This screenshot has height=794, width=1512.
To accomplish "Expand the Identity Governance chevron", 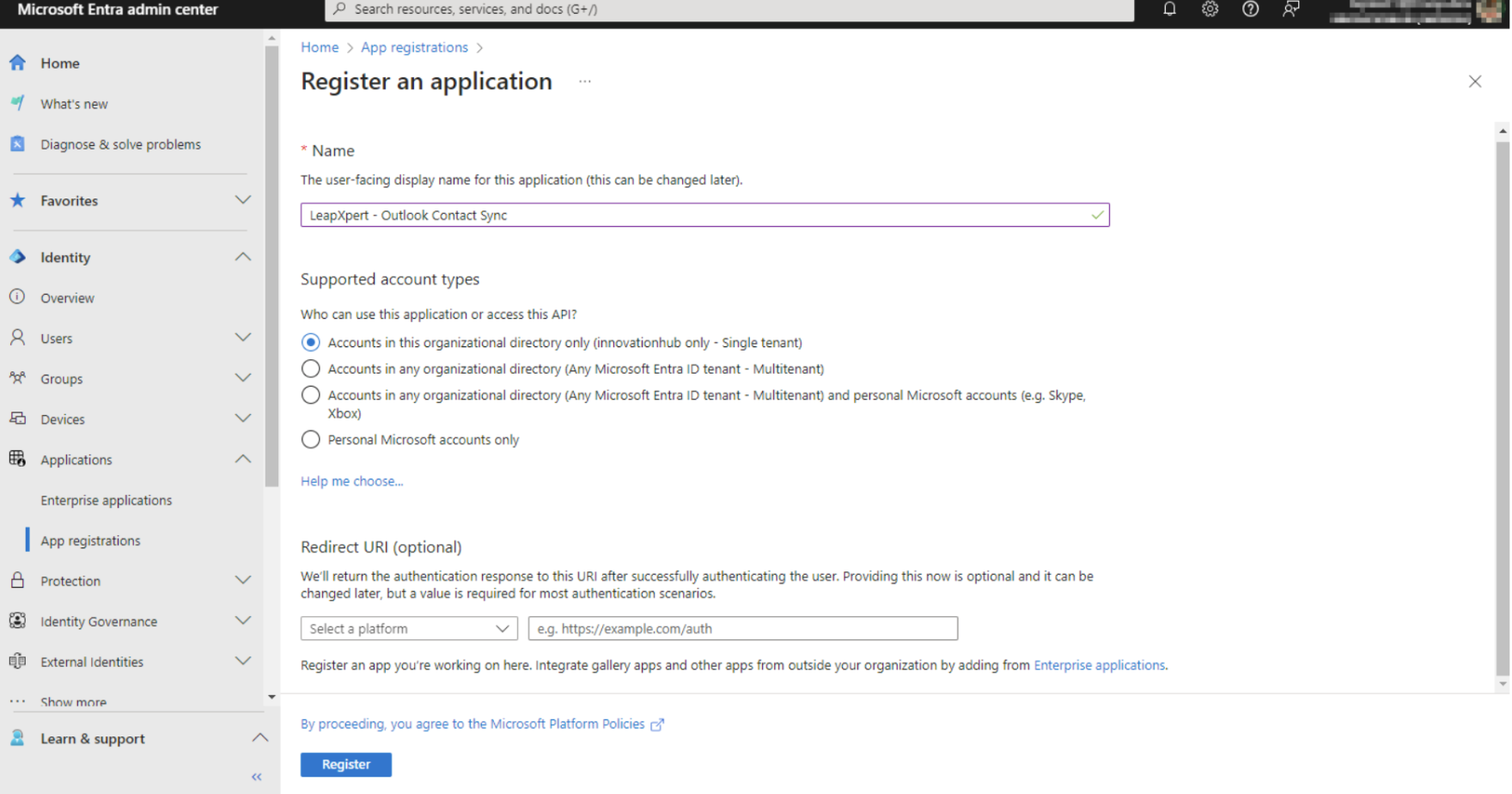I will [243, 620].
